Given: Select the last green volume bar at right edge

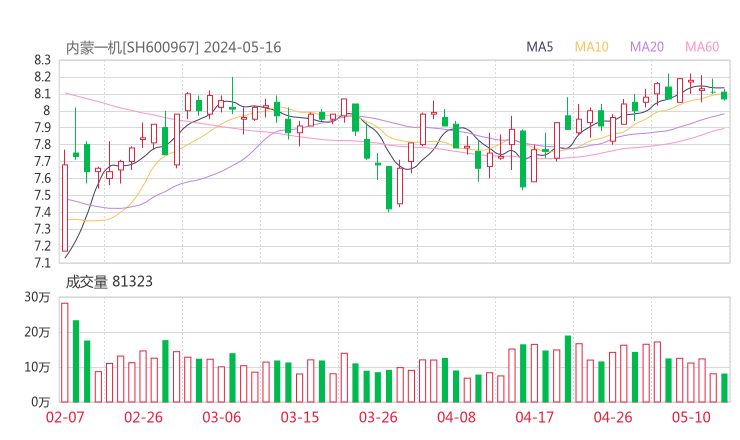Looking at the screenshot, I should 724,388.
